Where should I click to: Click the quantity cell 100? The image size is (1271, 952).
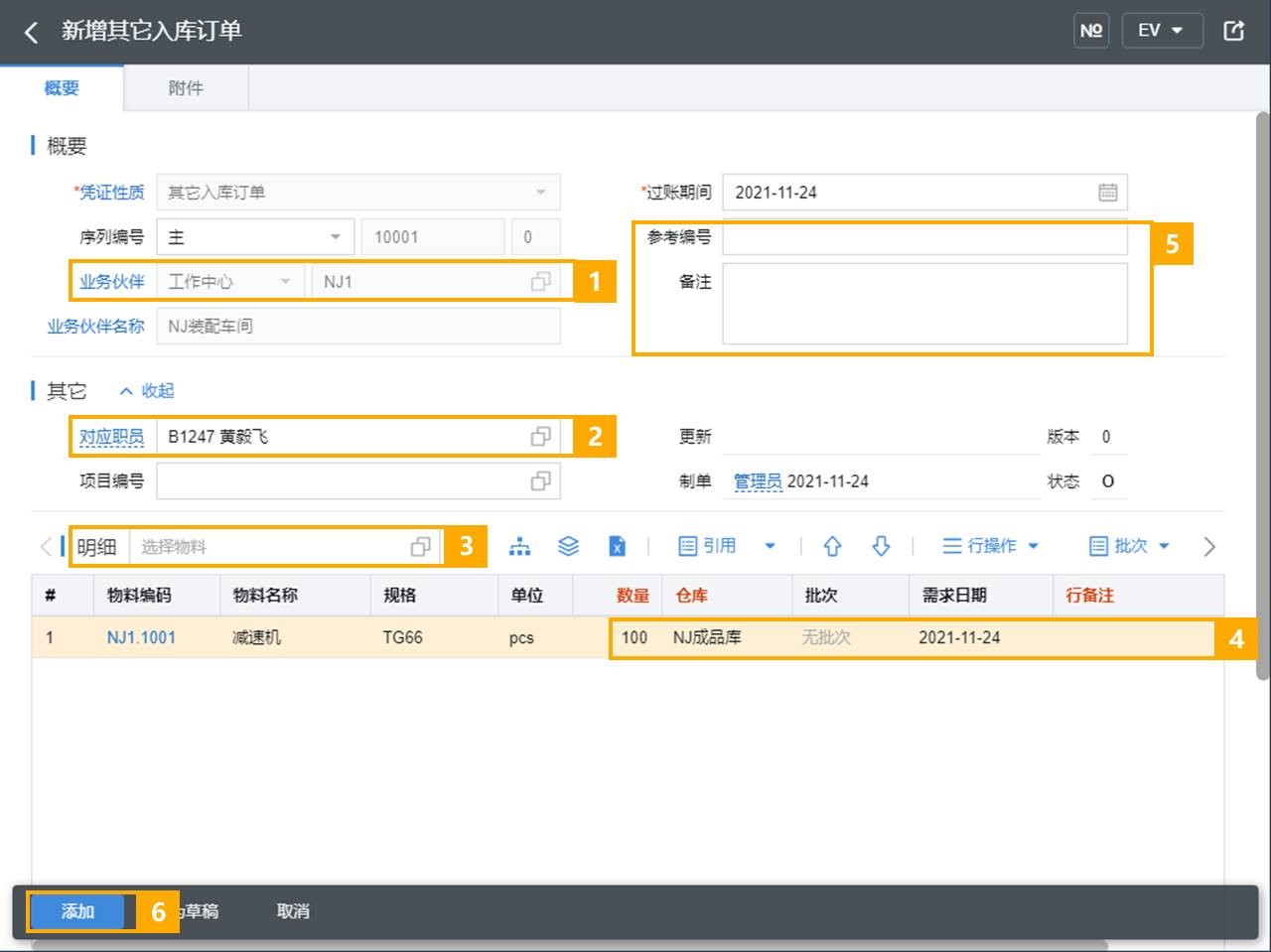pos(635,637)
